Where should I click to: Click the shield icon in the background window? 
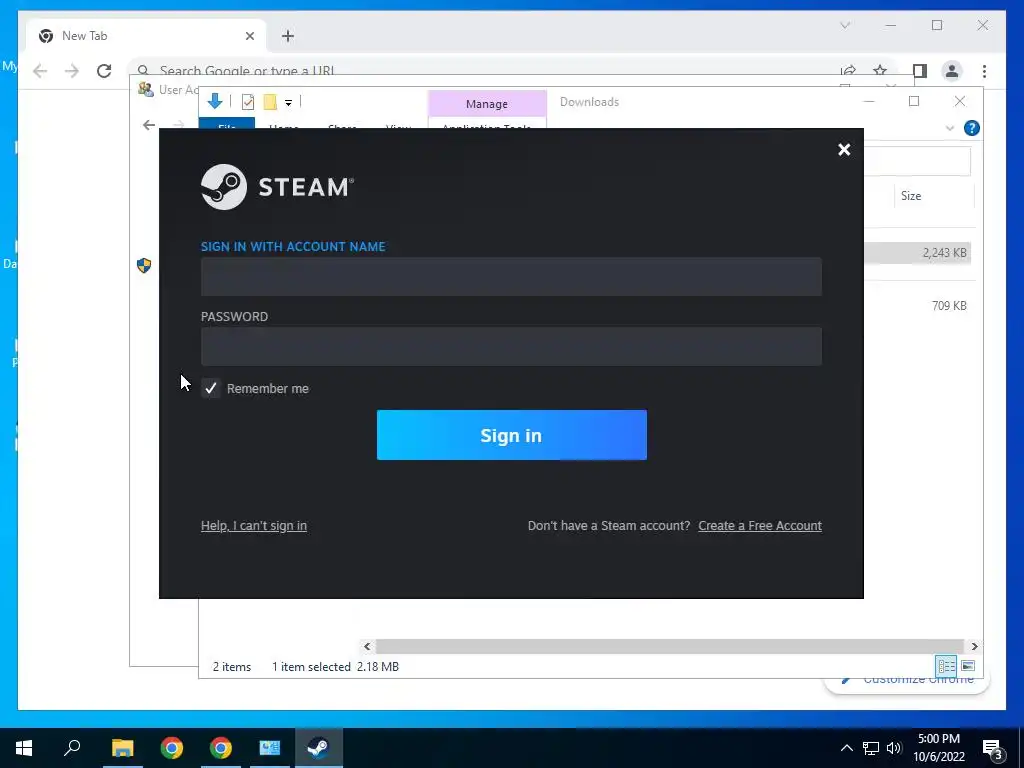coord(144,265)
